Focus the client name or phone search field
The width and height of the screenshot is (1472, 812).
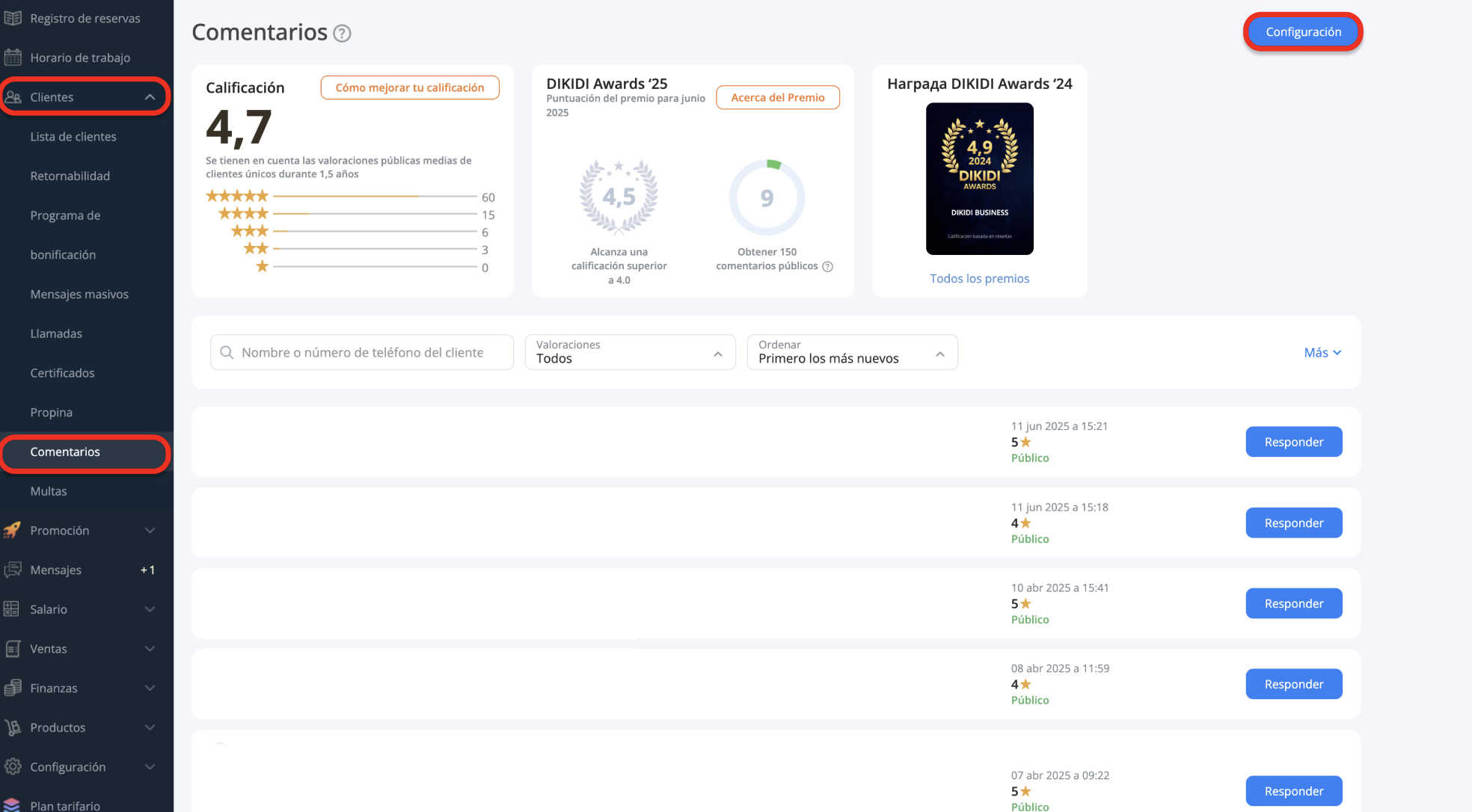click(362, 352)
